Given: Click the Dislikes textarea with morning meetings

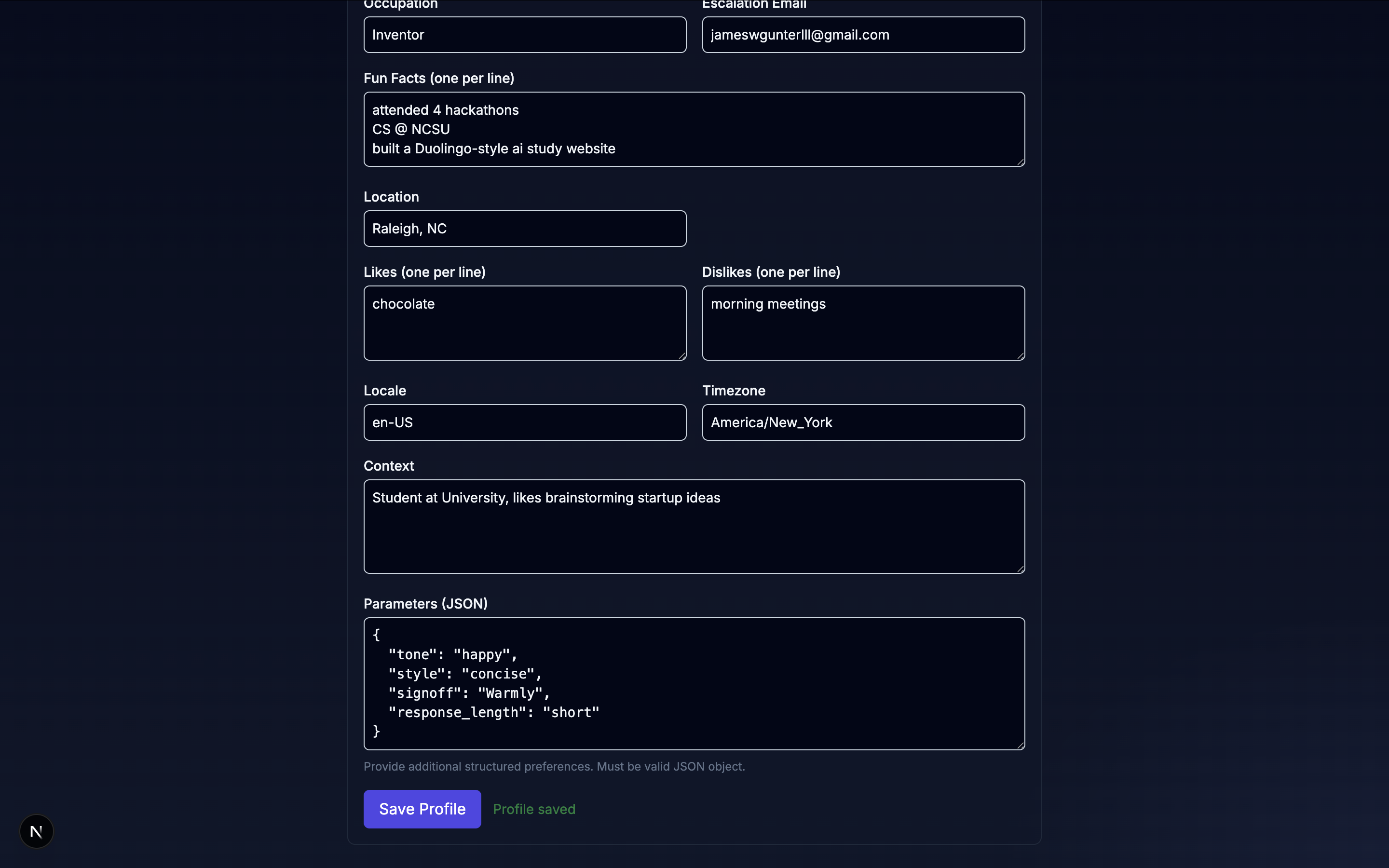Looking at the screenshot, I should coord(863,323).
